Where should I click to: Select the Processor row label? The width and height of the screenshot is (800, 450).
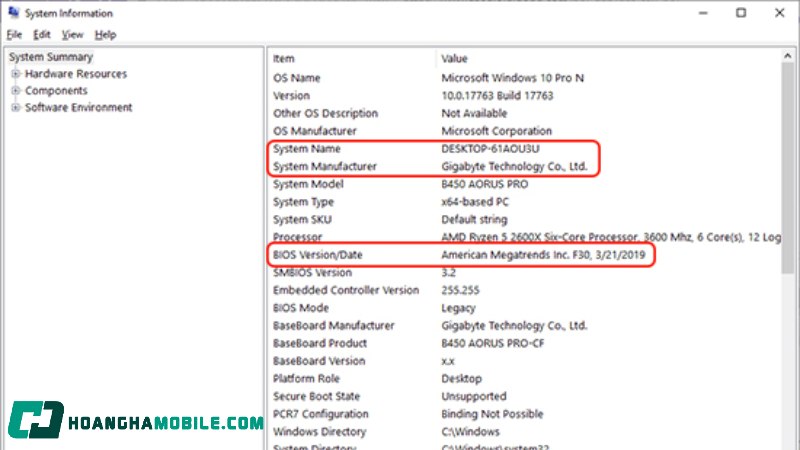[297, 237]
